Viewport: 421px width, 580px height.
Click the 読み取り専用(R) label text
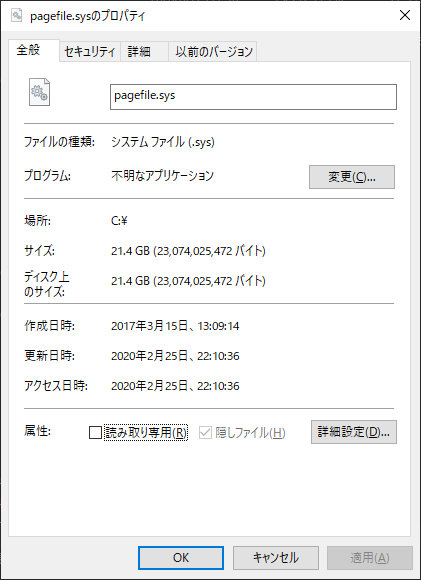pyautogui.click(x=146, y=432)
